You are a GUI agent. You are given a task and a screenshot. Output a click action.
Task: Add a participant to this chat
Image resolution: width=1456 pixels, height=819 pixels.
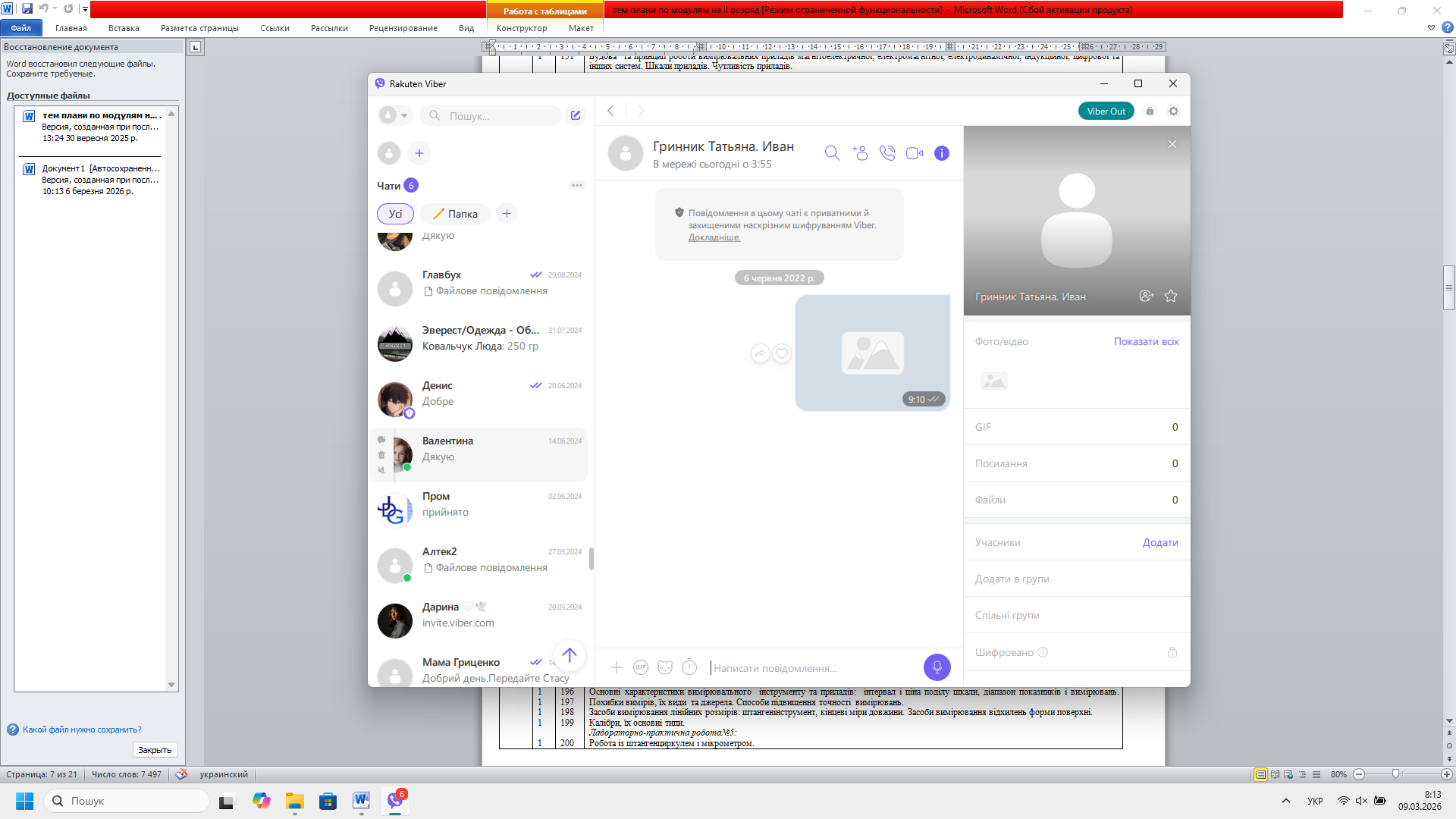click(x=859, y=153)
